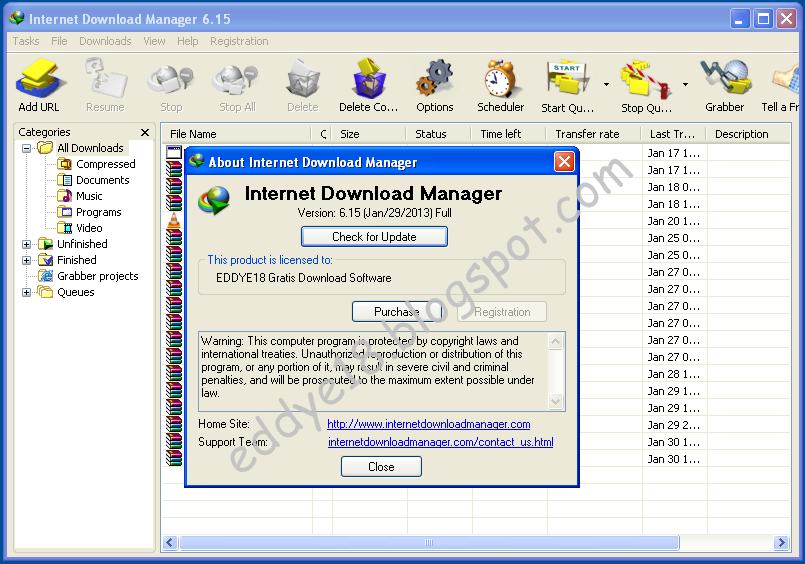Select the Jan 29 2... download row
Screen dimensions: 805x564
pyautogui.click(x=477, y=425)
